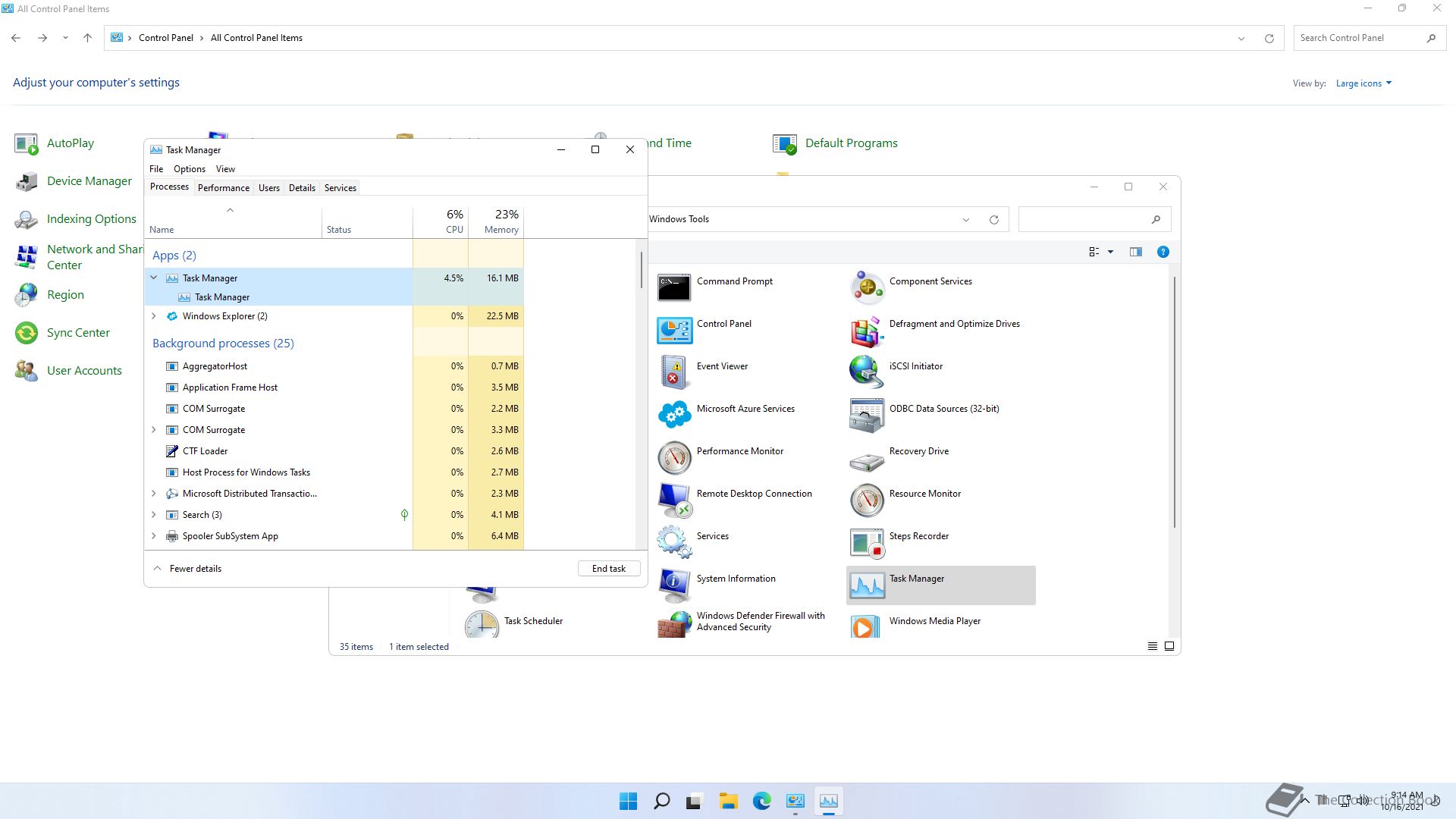Click Fewer details in Task Manager
Image resolution: width=1456 pixels, height=819 pixels.
point(187,569)
